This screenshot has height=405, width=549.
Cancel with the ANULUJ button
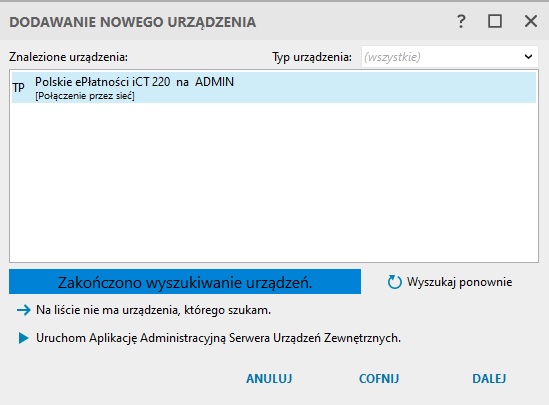(x=269, y=379)
